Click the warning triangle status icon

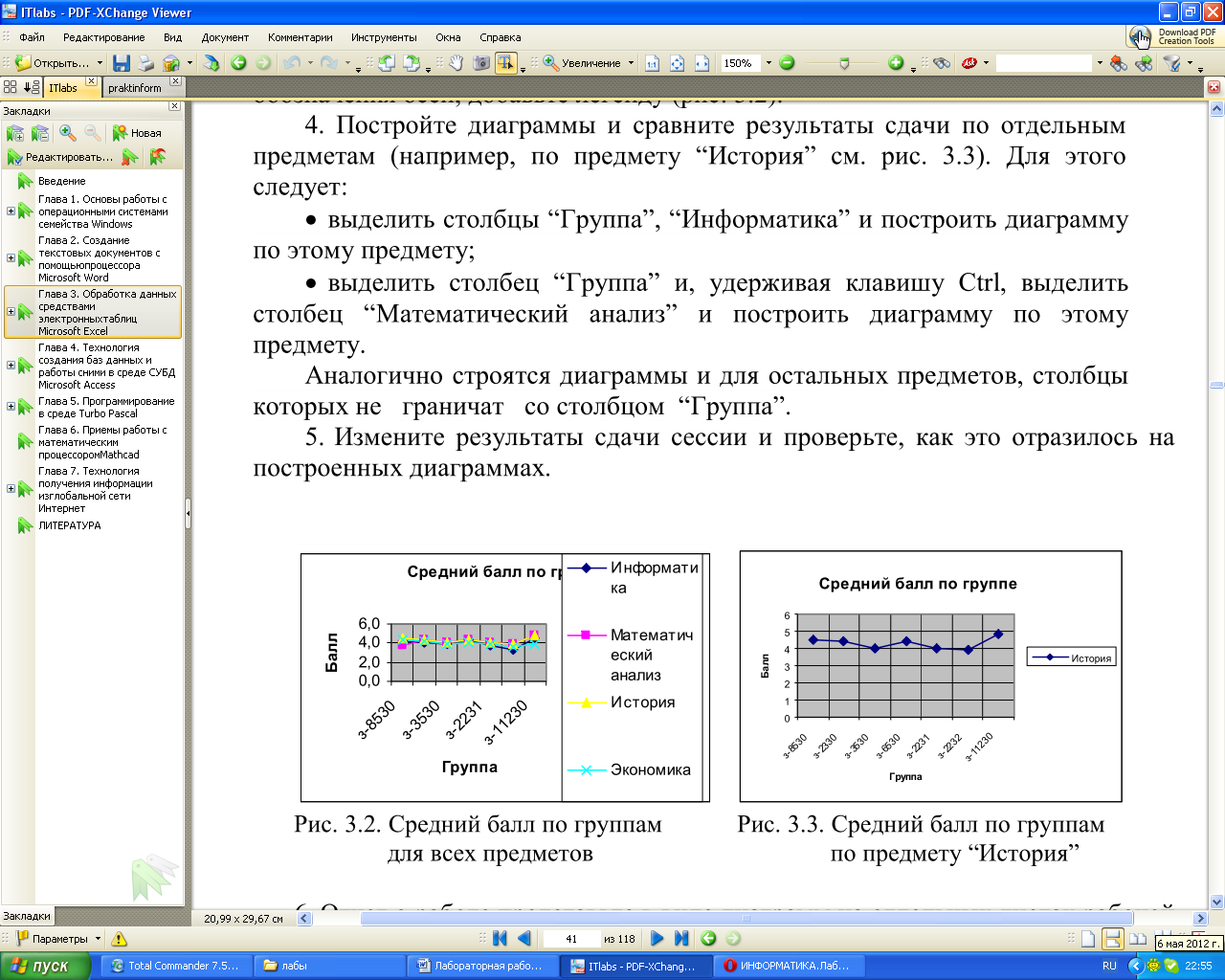tap(119, 939)
